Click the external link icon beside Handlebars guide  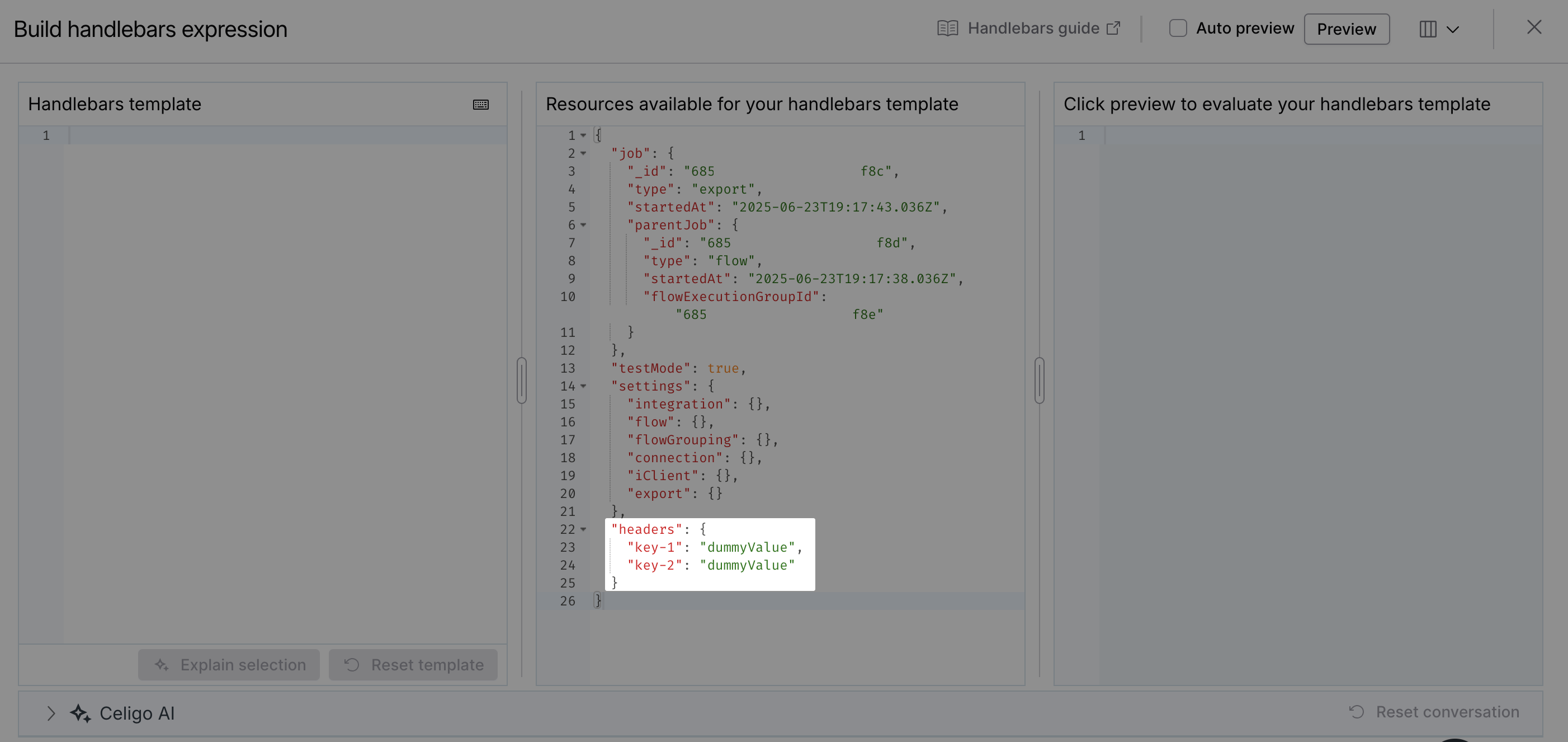[x=1113, y=28]
